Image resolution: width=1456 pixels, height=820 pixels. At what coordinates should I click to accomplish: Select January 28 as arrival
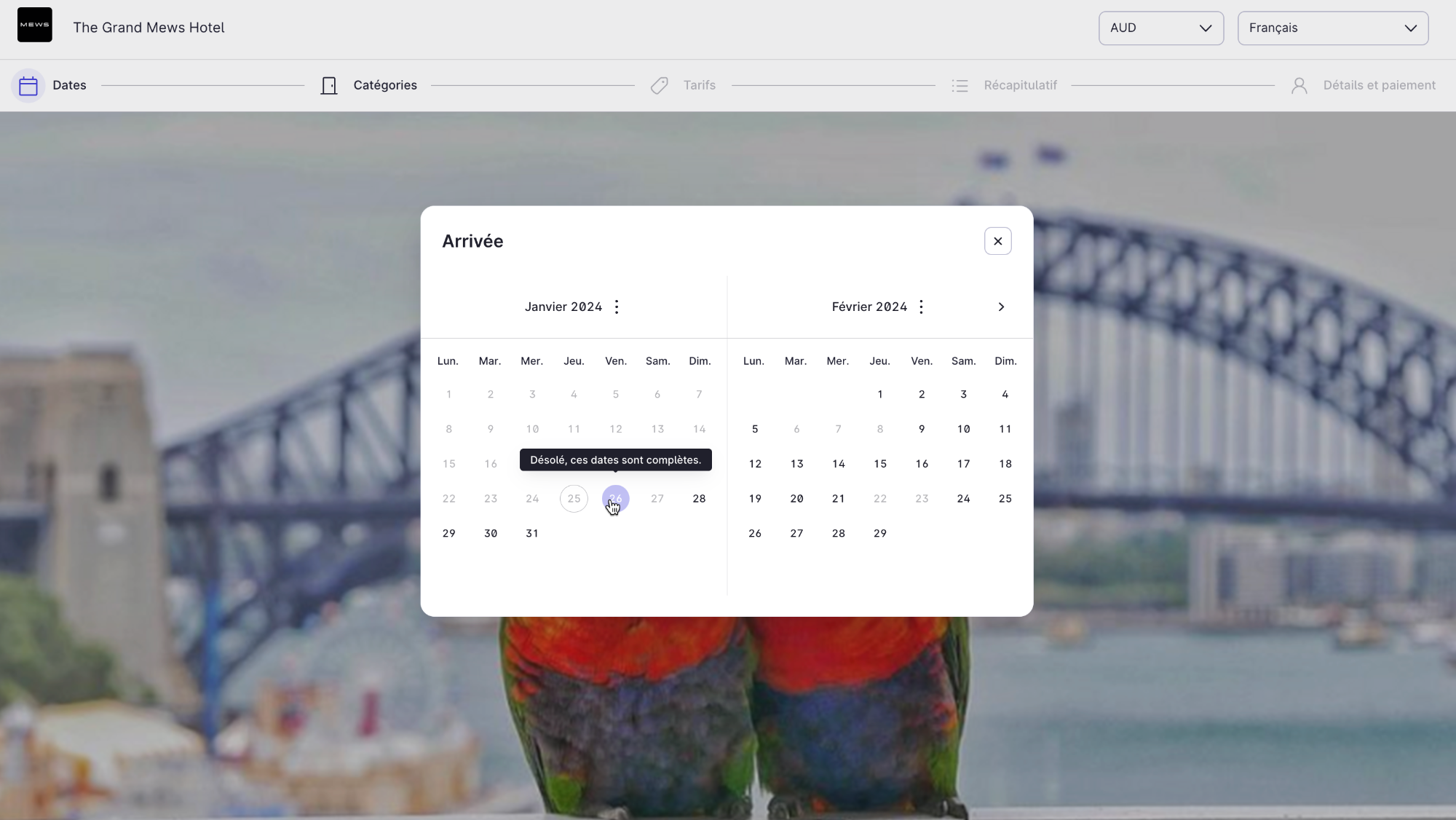click(x=699, y=499)
